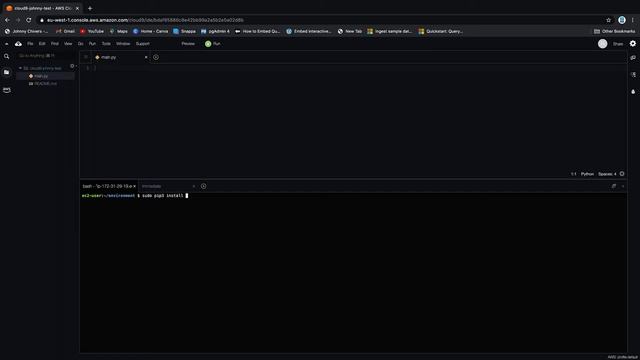The height and width of the screenshot is (360, 640).
Task: Open the Python language mode selector
Action: click(x=587, y=174)
